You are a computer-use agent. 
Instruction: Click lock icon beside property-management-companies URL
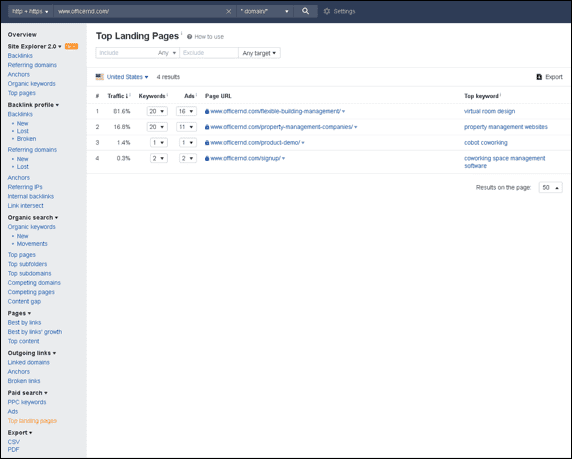(x=207, y=127)
